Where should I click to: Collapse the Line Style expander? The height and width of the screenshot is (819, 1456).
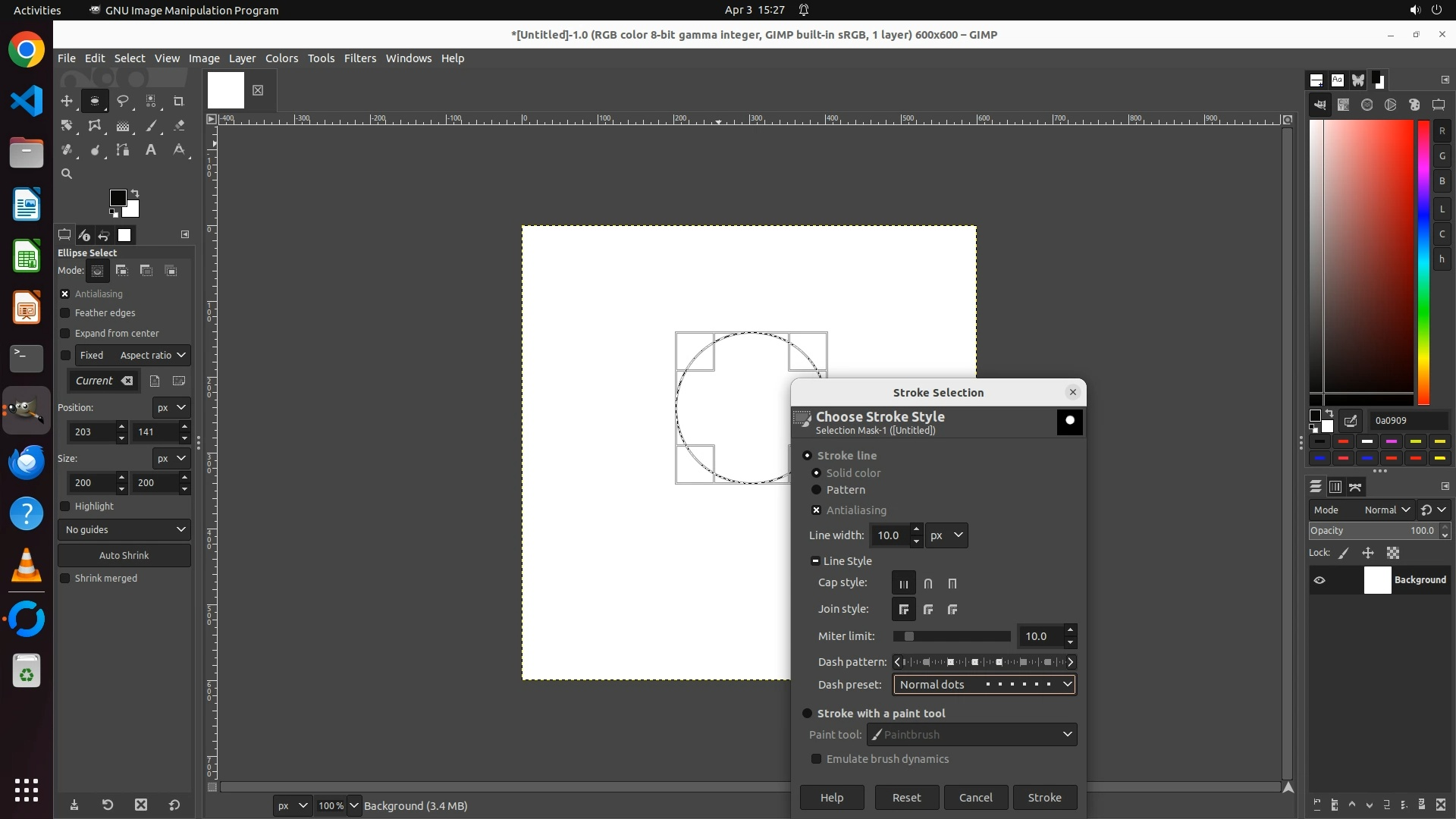tap(815, 561)
